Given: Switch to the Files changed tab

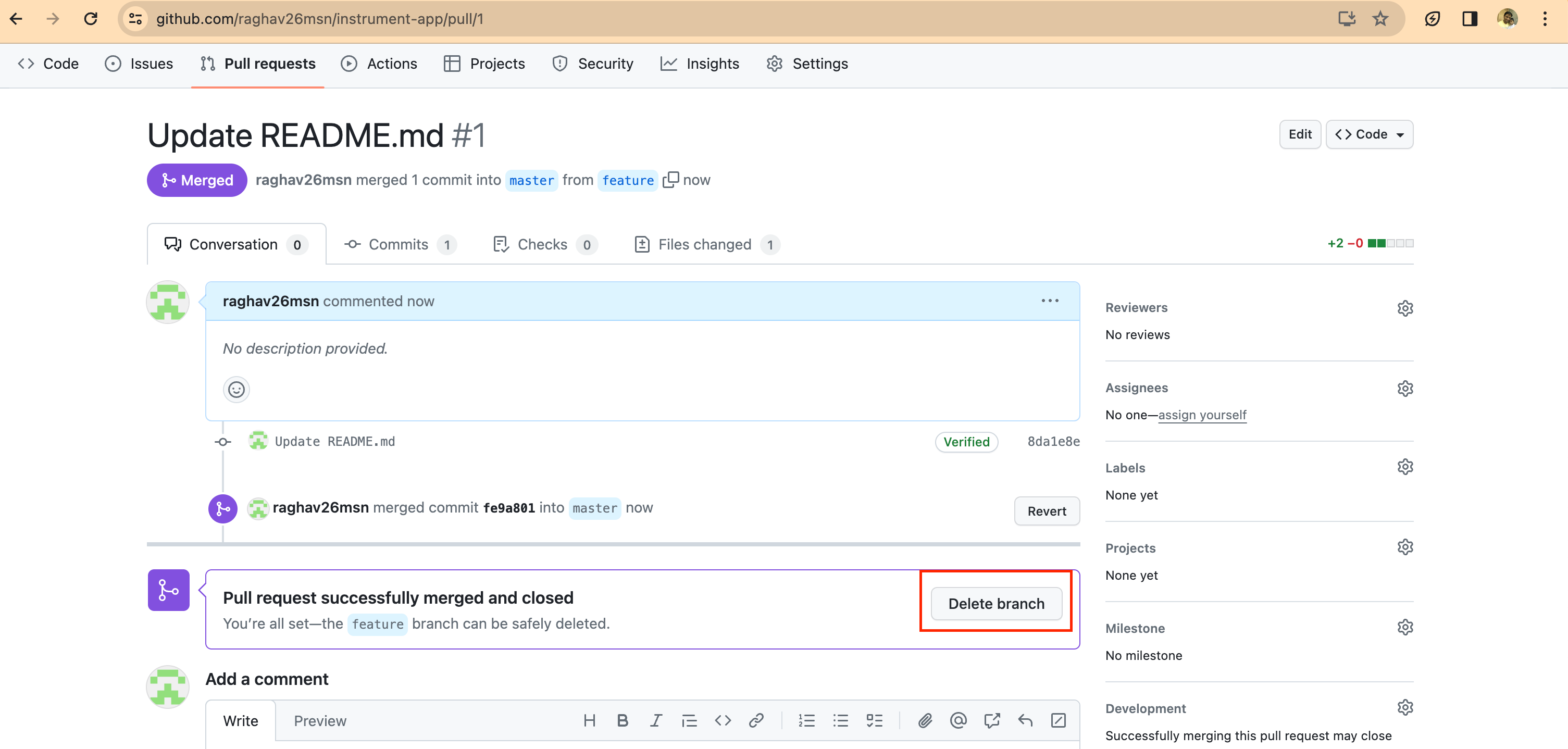Looking at the screenshot, I should point(706,245).
